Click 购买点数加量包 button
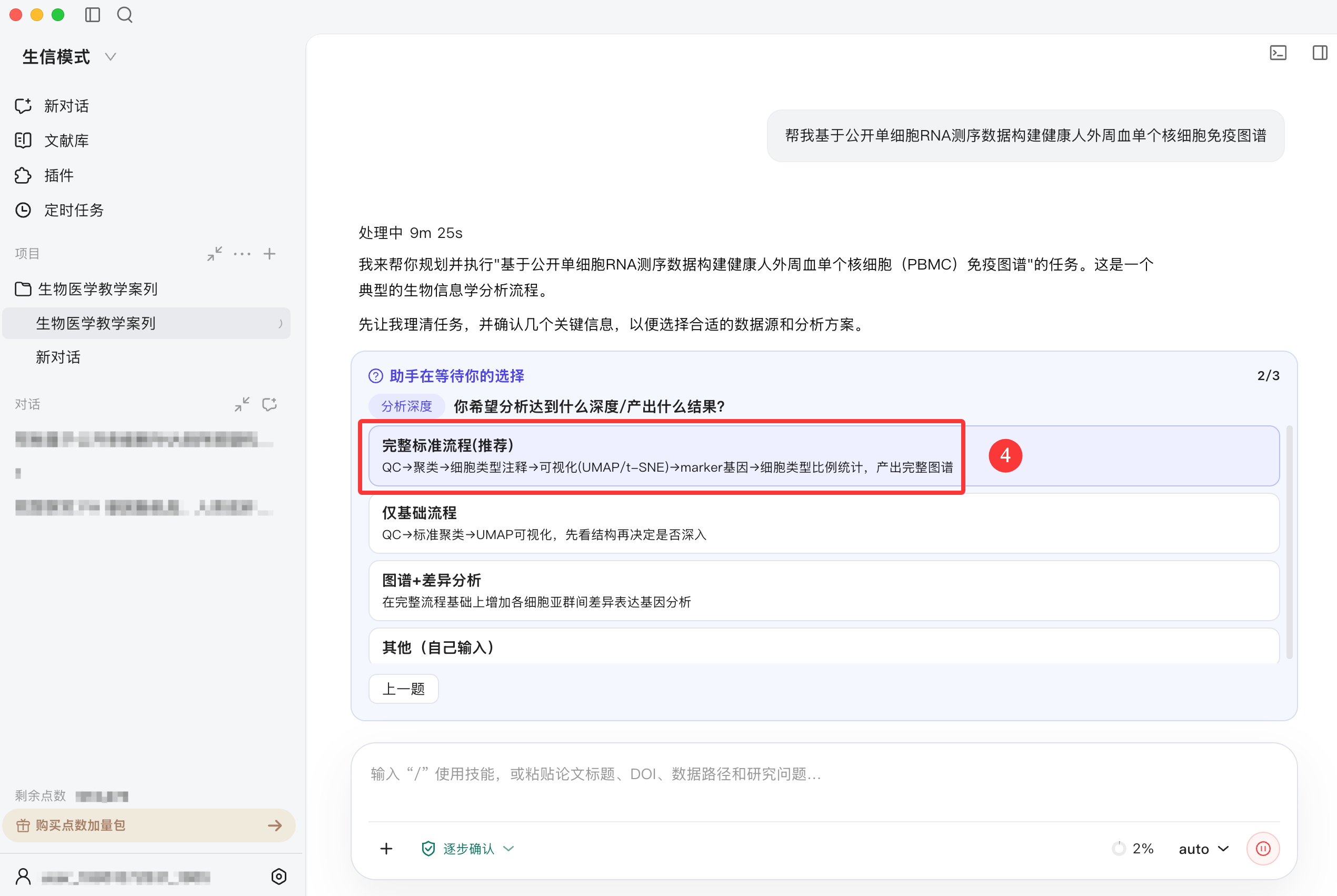The width and height of the screenshot is (1337, 896). pyautogui.click(x=148, y=825)
